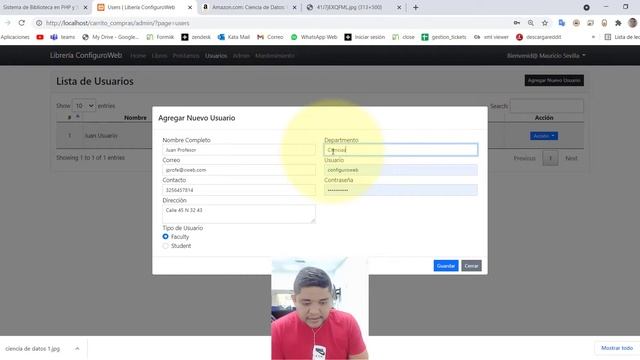Go to the Next page of the table
Image resolution: width=640 pixels, height=360 pixels.
coord(571,158)
